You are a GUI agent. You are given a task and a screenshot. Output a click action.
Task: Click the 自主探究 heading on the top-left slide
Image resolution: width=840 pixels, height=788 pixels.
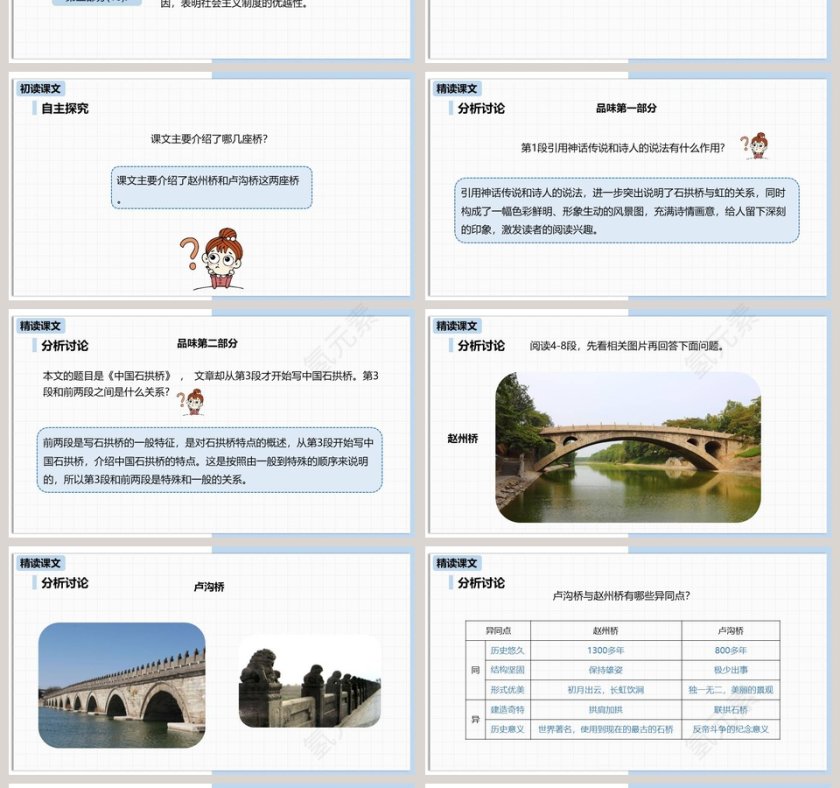(64, 108)
